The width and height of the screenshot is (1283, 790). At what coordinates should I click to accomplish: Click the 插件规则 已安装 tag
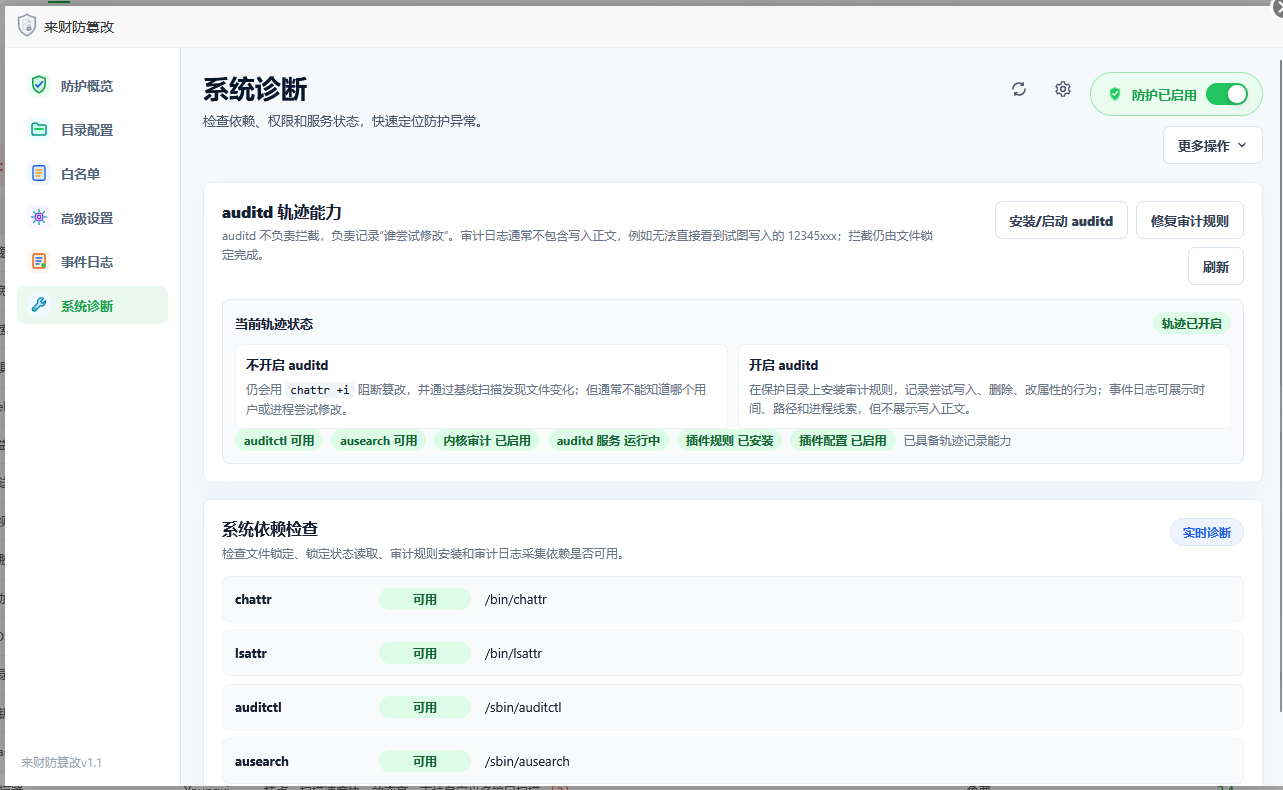point(730,440)
